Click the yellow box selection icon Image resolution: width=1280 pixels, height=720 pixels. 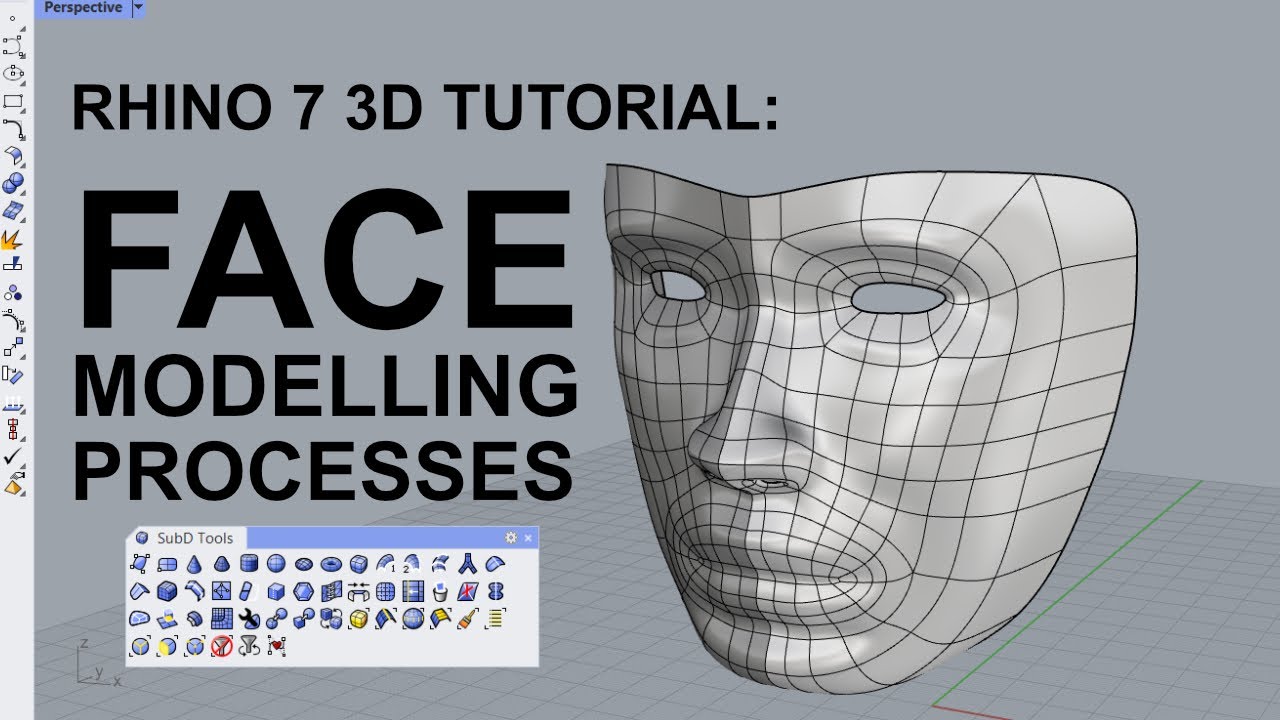(358, 619)
